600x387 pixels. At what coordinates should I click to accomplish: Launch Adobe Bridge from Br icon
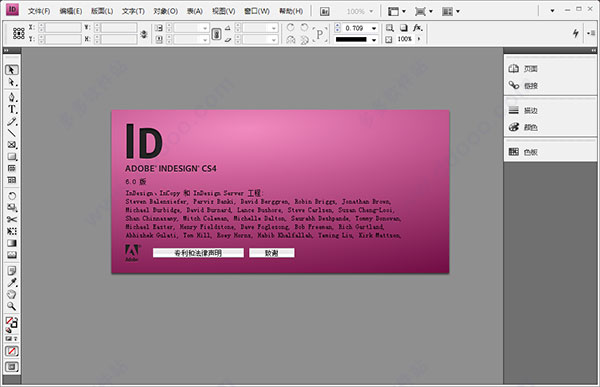(324, 11)
